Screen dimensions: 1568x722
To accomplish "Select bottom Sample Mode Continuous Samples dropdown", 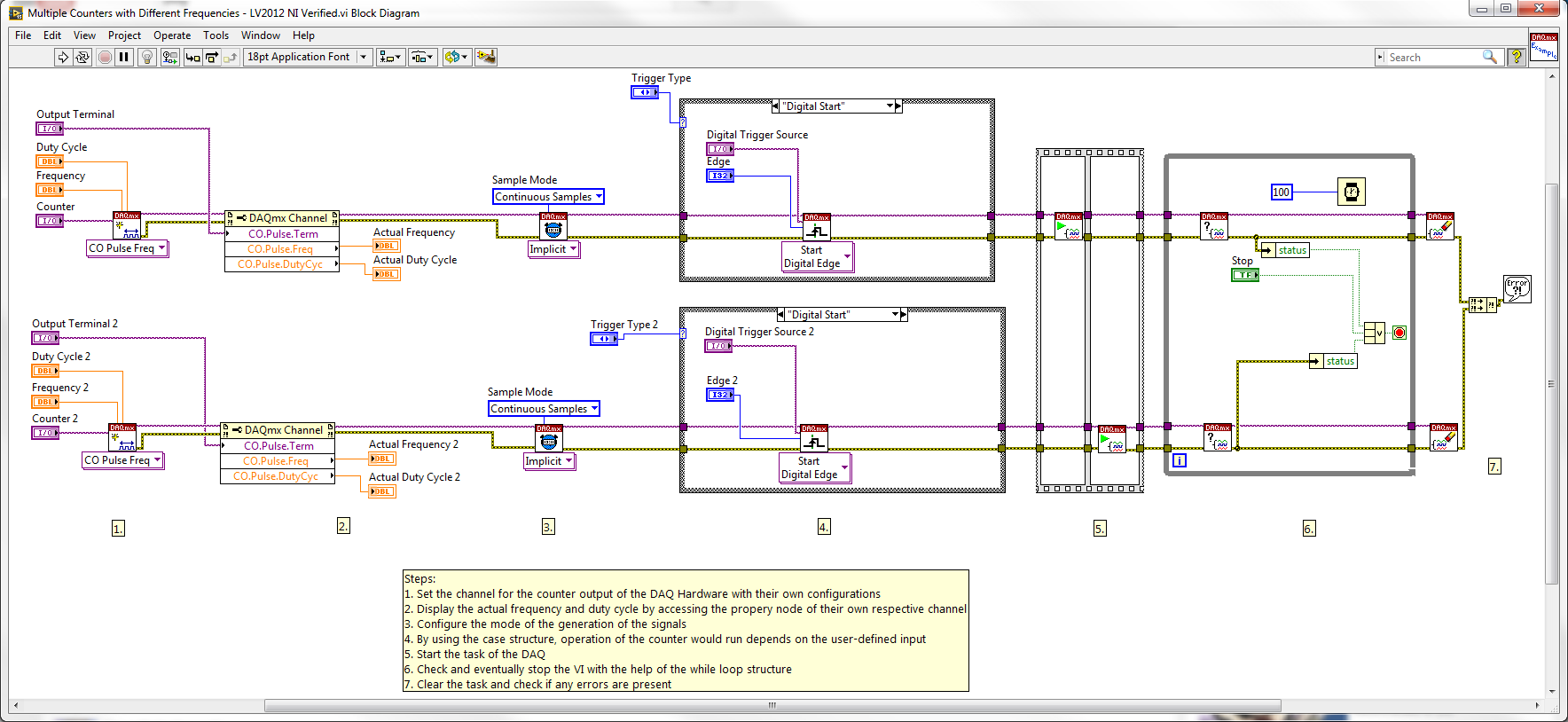I will click(x=544, y=409).
